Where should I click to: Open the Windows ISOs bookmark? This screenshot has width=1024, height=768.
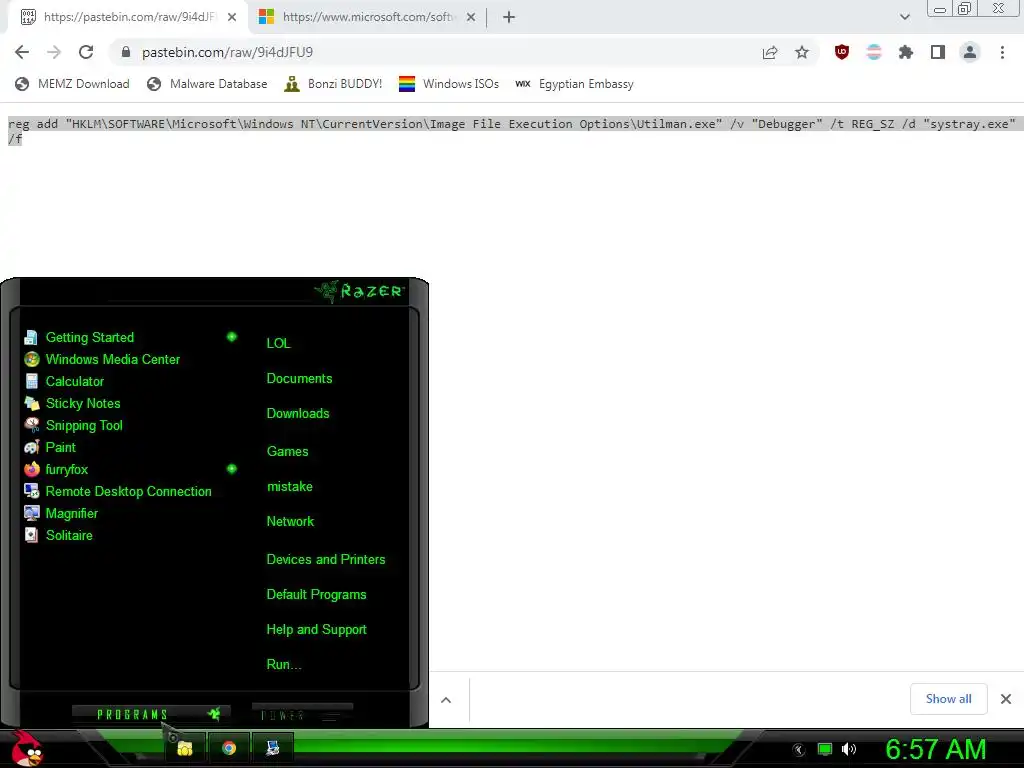[x=449, y=84]
